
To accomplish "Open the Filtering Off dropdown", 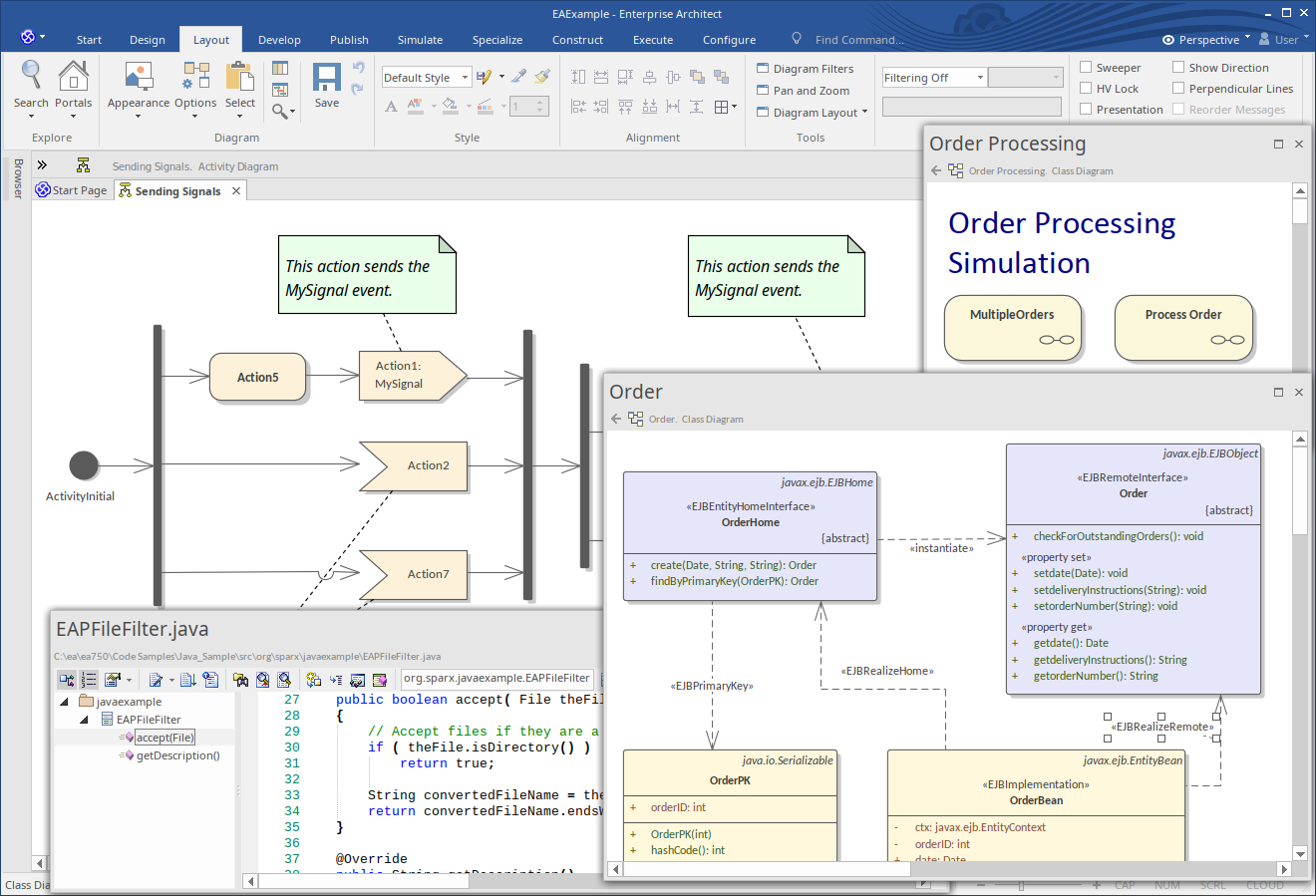I will click(980, 78).
